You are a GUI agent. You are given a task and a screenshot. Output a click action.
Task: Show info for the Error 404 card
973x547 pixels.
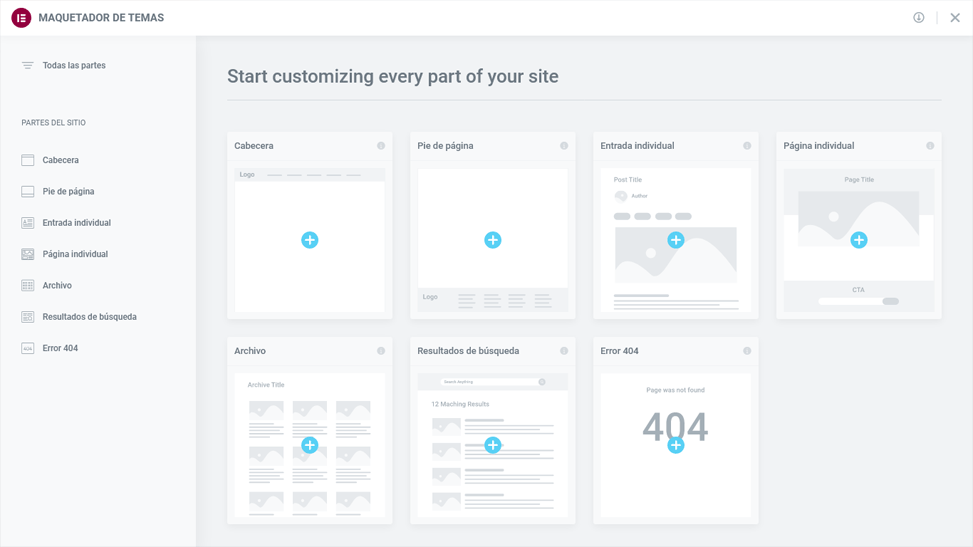747,351
